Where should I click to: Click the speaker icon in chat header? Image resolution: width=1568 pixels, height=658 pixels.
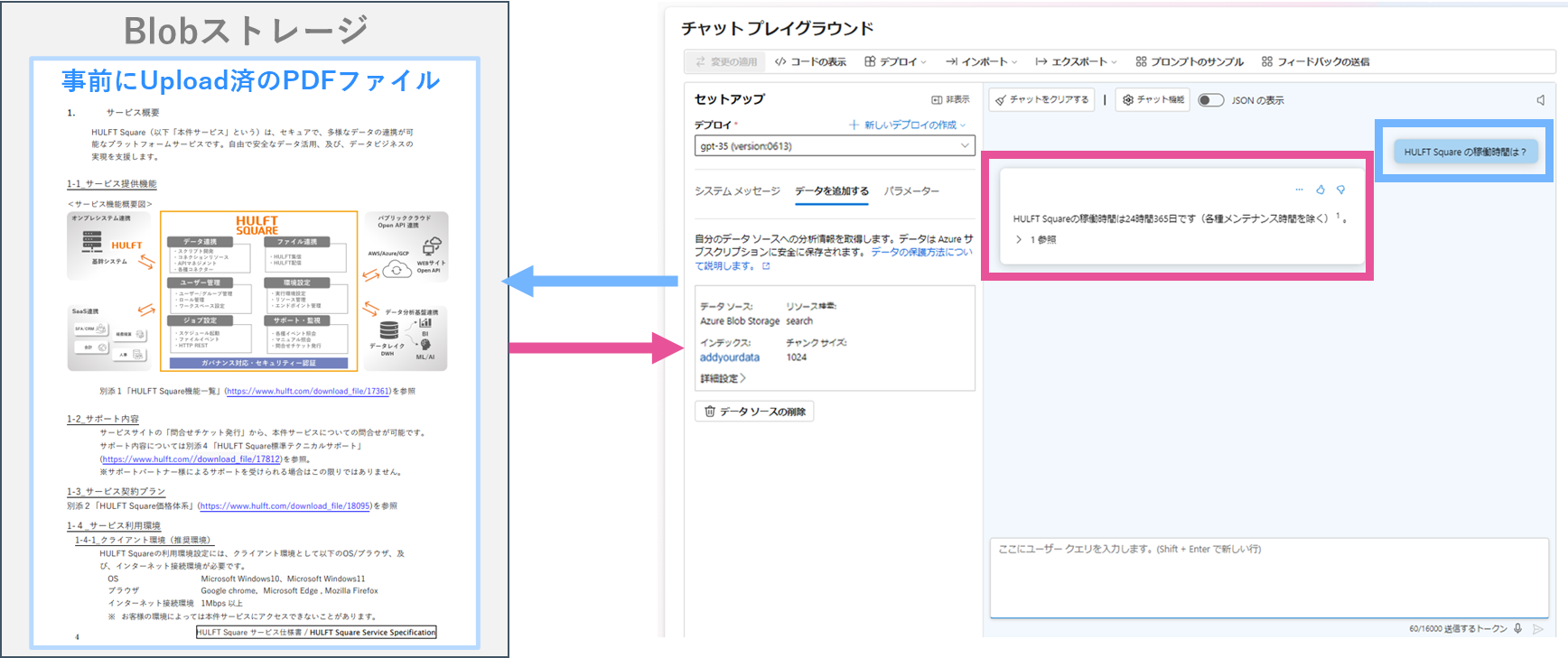point(1540,100)
